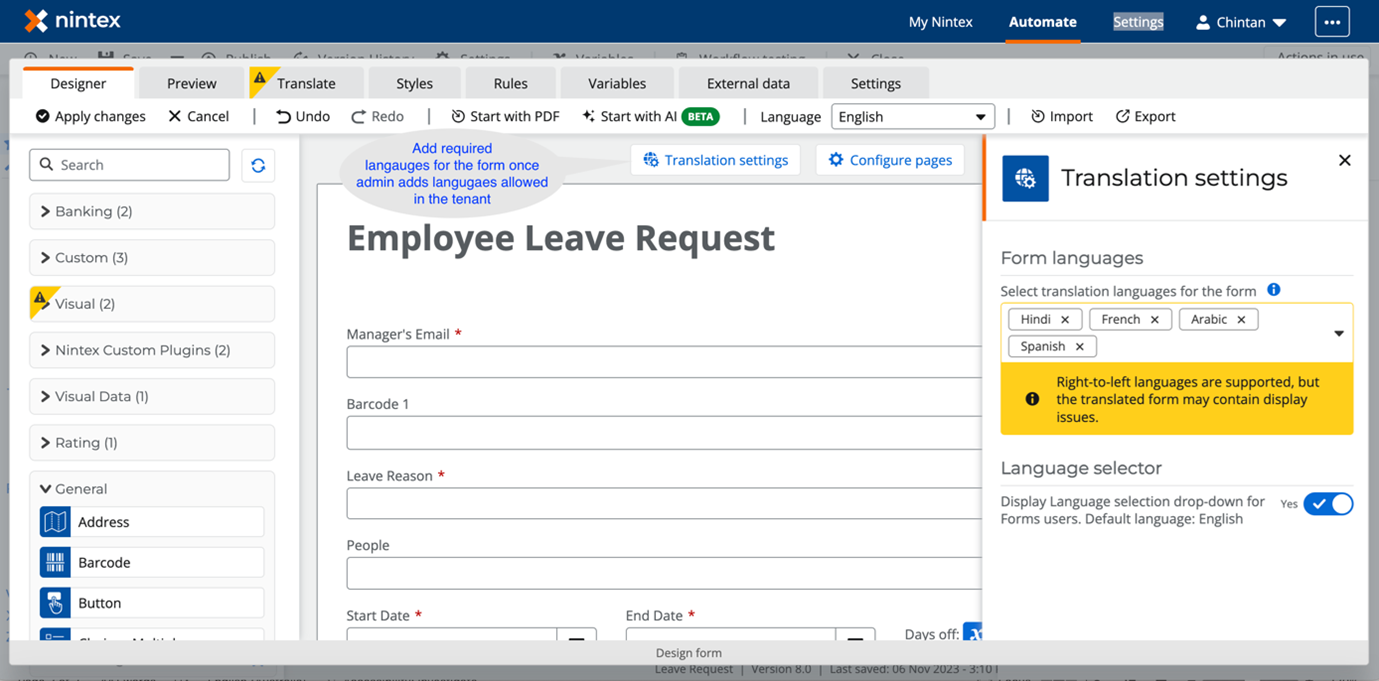Remove French language tag
This screenshot has width=1379, height=681.
point(1155,320)
